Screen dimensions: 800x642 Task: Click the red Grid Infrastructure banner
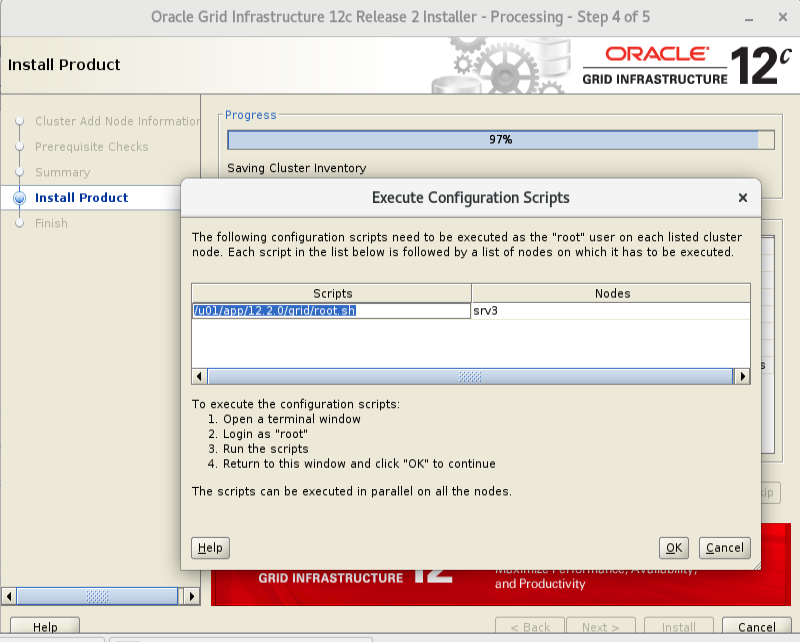(501, 587)
